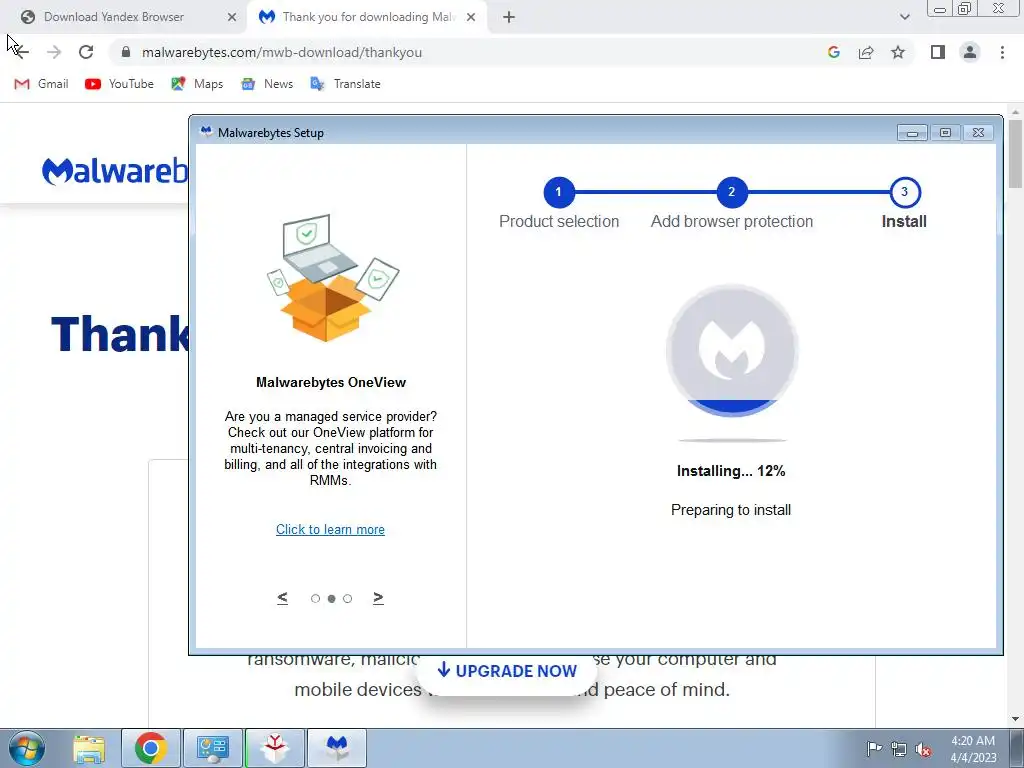1024x768 pixels.
Task: Click the browser forward arrow
Action: point(54,52)
